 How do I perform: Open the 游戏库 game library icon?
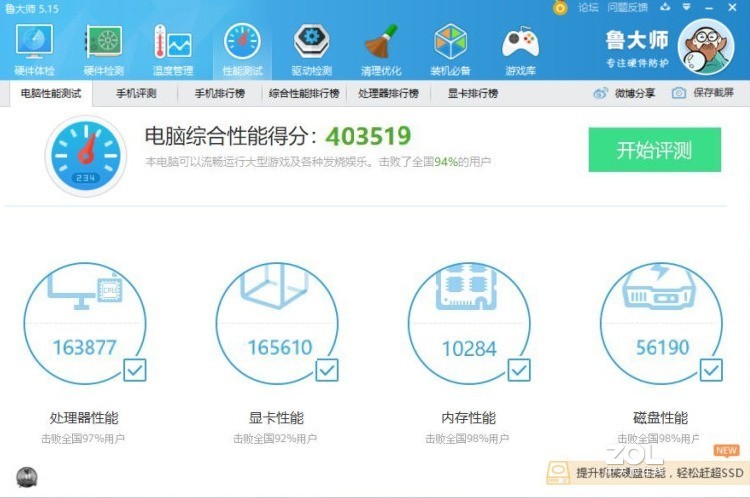point(520,50)
